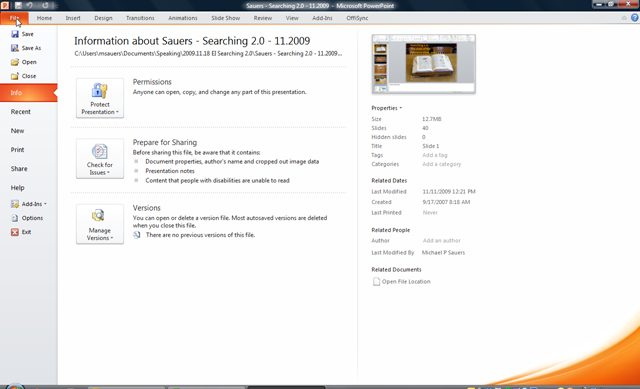640x389 pixels.
Task: Click the Add an author field
Action: click(442, 241)
